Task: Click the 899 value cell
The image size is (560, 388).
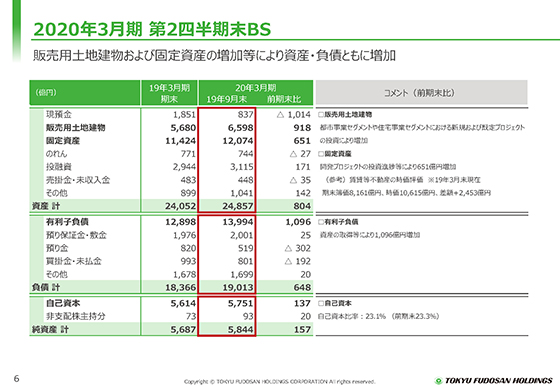Action: tap(188, 193)
